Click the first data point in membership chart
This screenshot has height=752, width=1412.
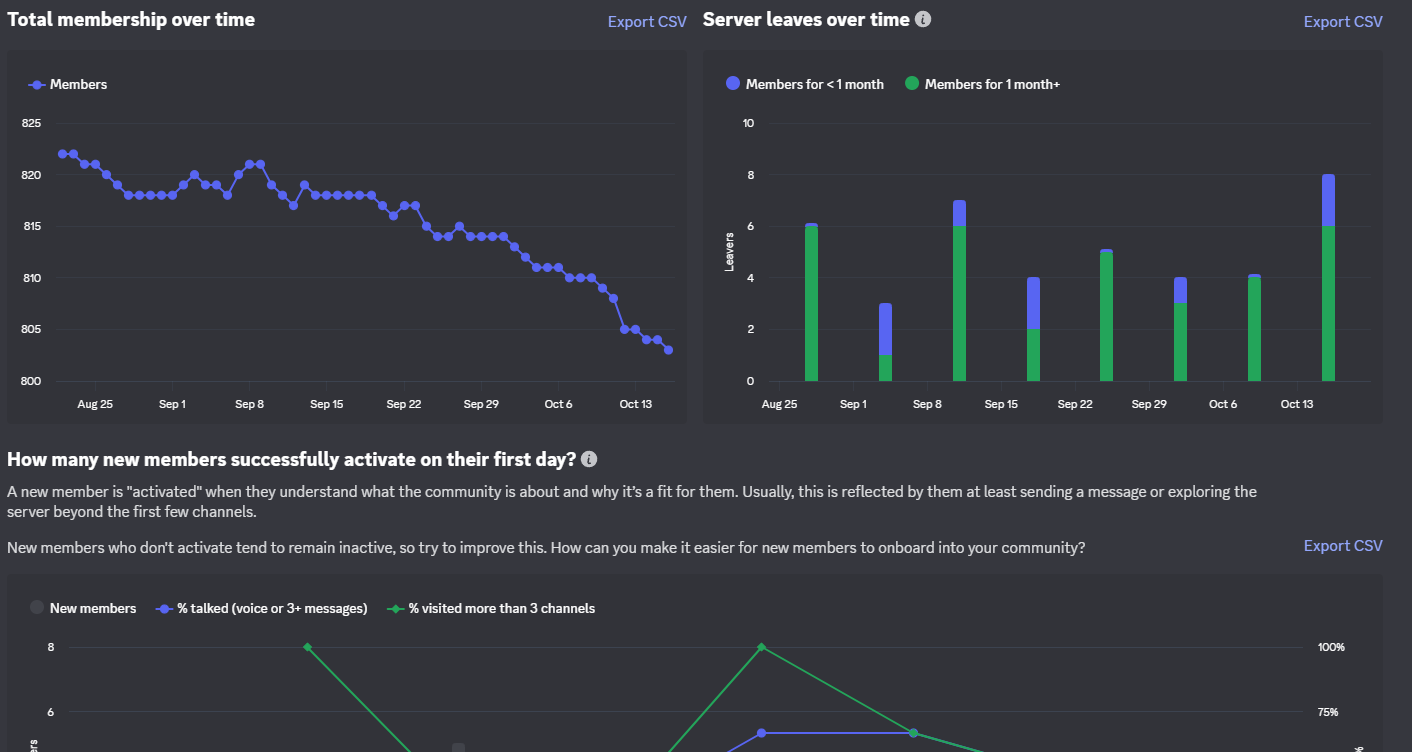click(62, 154)
